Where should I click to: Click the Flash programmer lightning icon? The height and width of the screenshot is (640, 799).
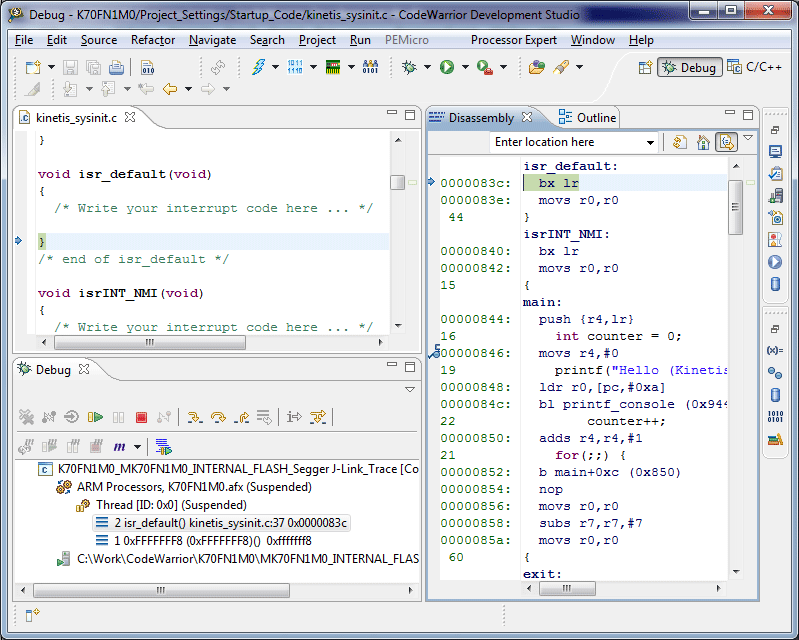point(258,67)
